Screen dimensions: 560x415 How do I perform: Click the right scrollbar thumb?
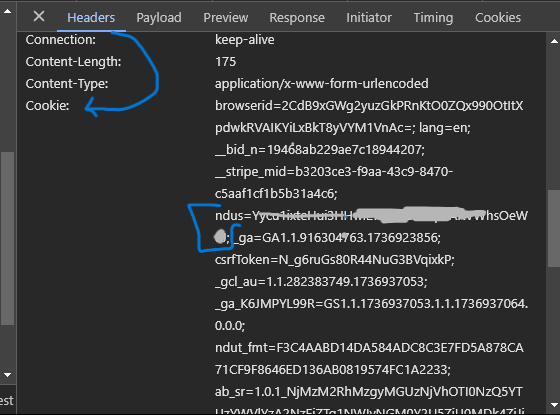[554, 229]
